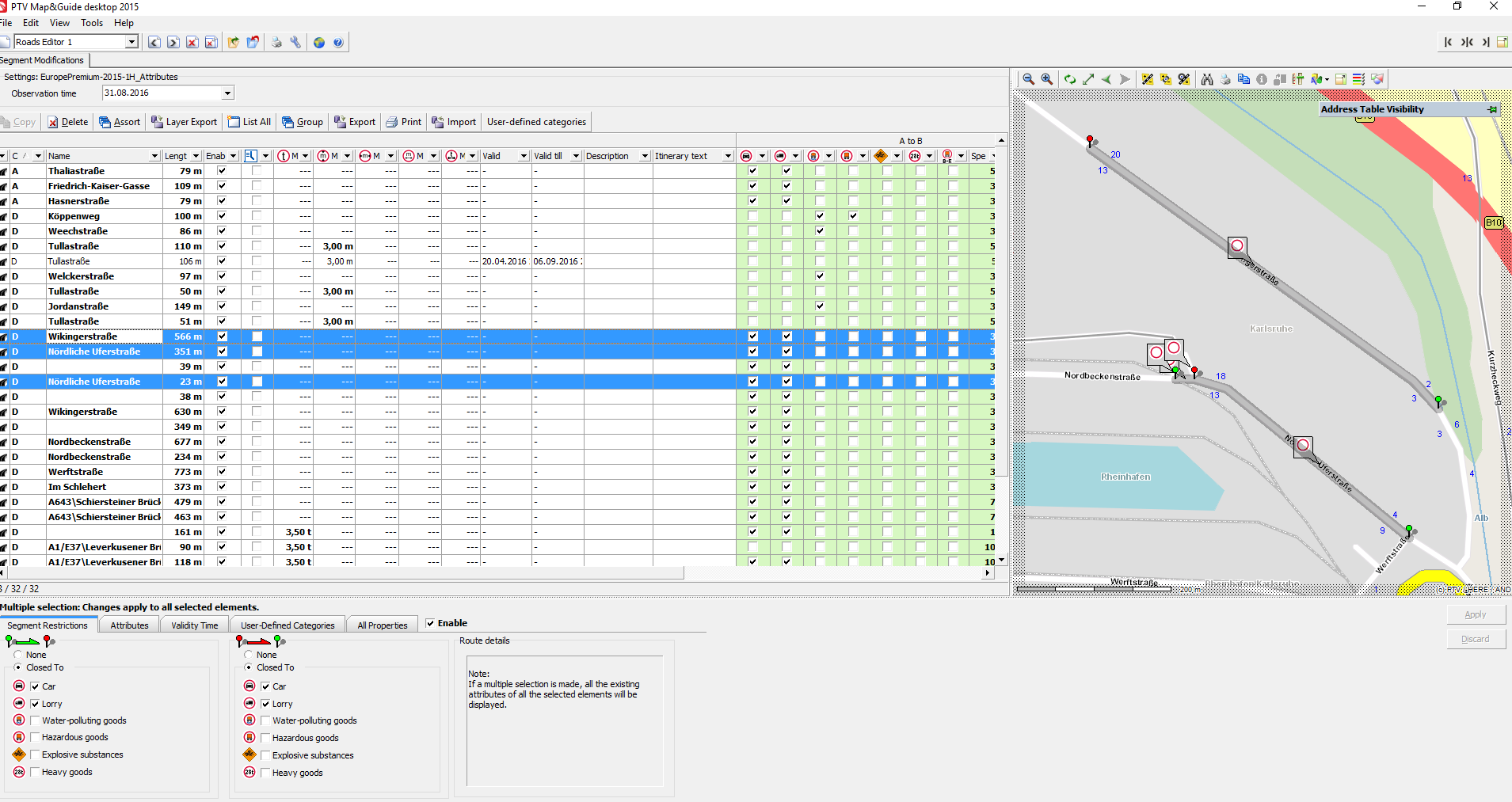Click the map info icon
Viewport: 1512px width, 802px height.
click(1262, 79)
